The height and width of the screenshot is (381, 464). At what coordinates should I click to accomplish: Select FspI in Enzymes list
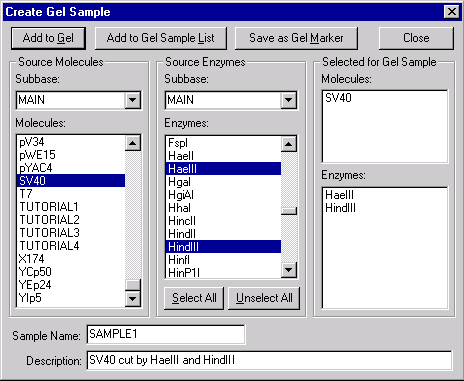point(223,143)
